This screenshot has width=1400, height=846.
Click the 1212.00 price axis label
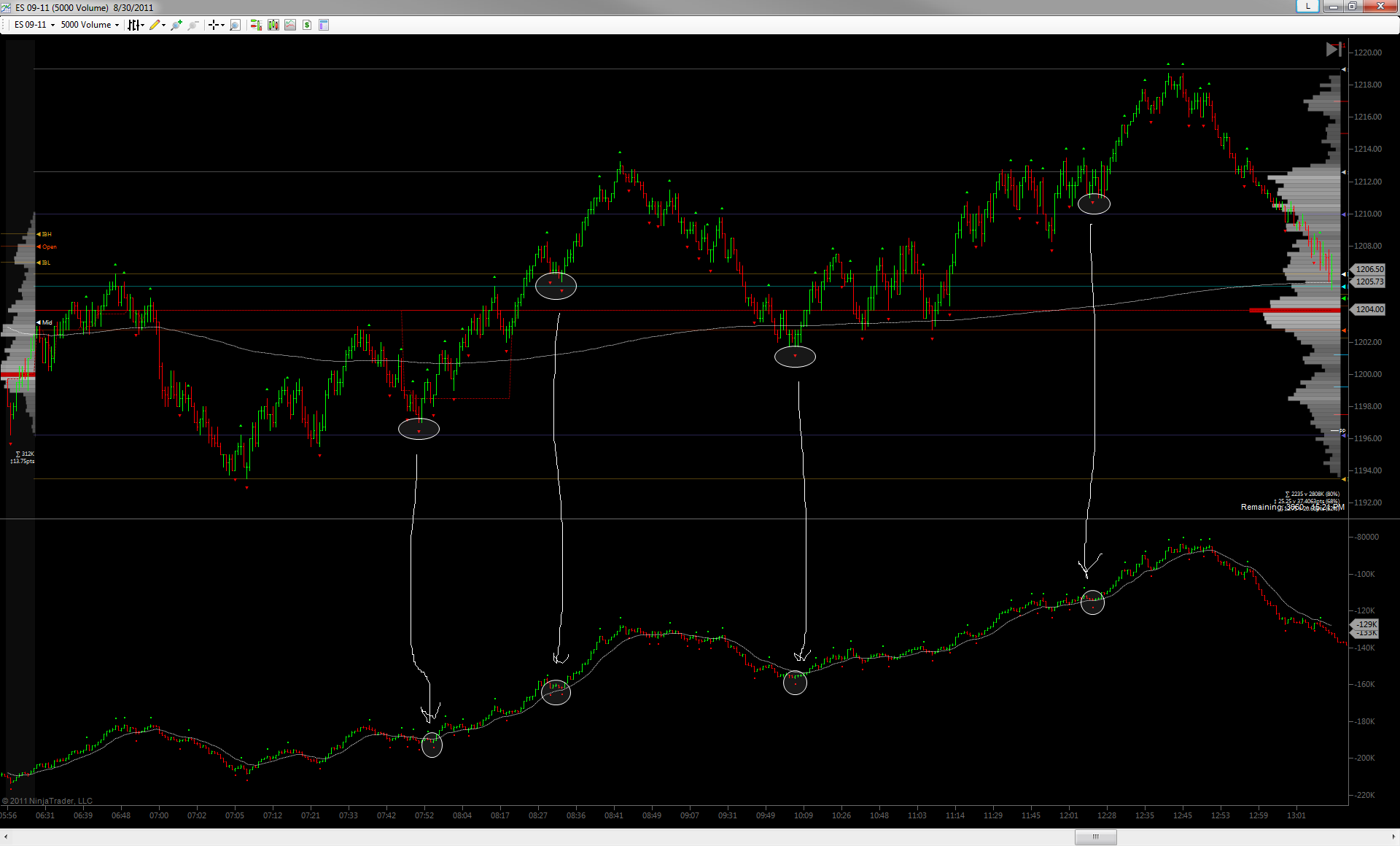(x=1368, y=182)
